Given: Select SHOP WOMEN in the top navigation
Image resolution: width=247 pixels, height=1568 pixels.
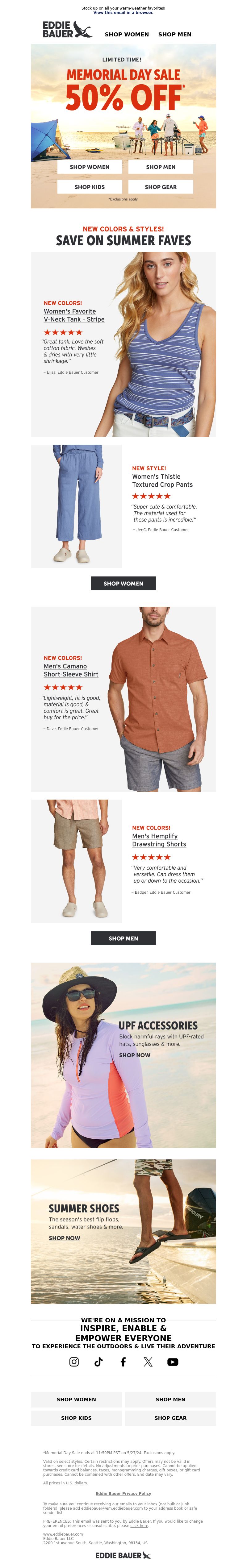Looking at the screenshot, I should pyautogui.click(x=127, y=35).
